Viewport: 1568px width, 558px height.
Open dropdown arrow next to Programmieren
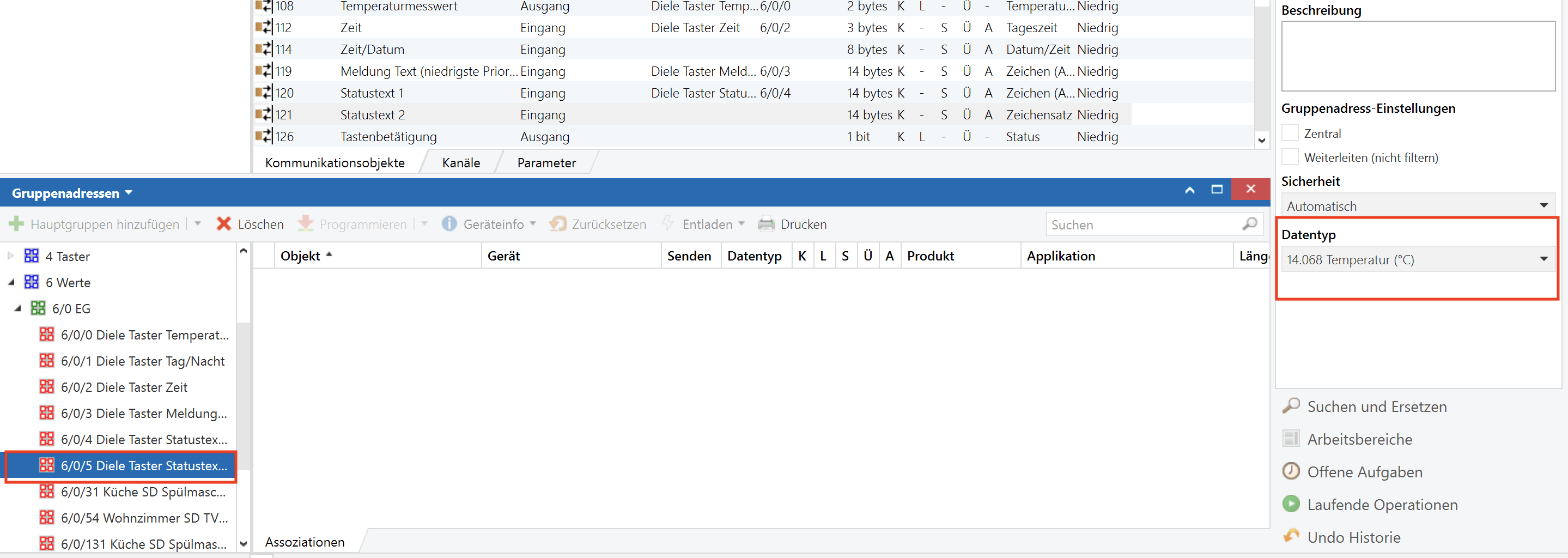tap(424, 224)
